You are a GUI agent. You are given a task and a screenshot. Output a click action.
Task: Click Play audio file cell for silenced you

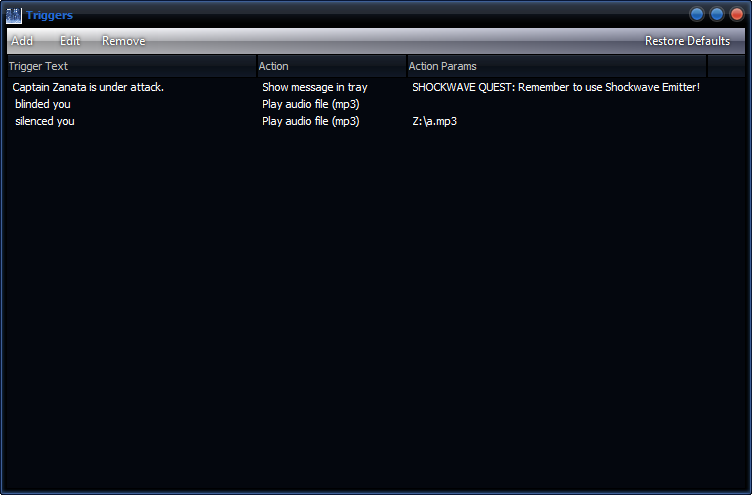click(x=311, y=121)
